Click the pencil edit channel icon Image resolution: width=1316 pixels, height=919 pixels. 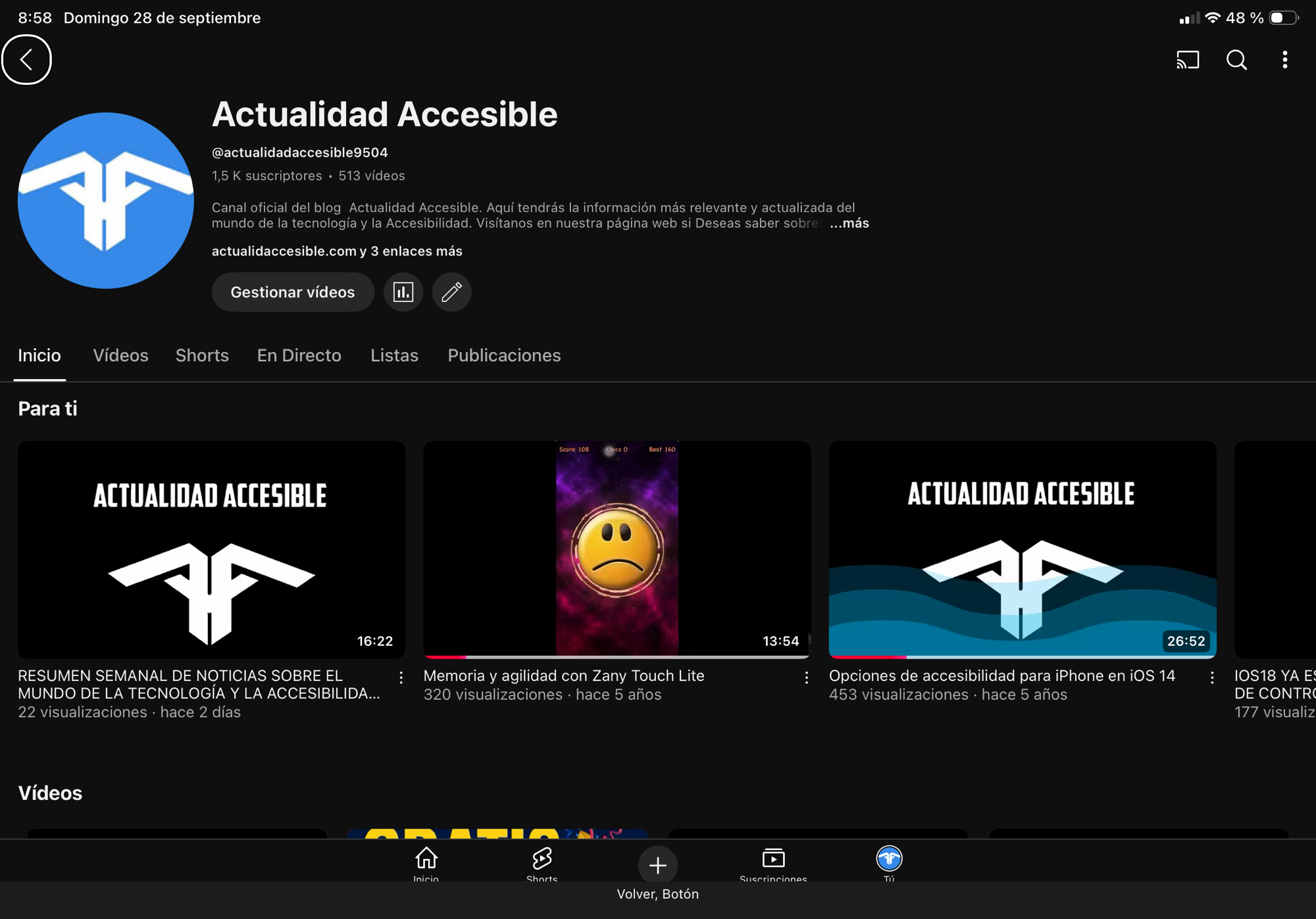(451, 292)
